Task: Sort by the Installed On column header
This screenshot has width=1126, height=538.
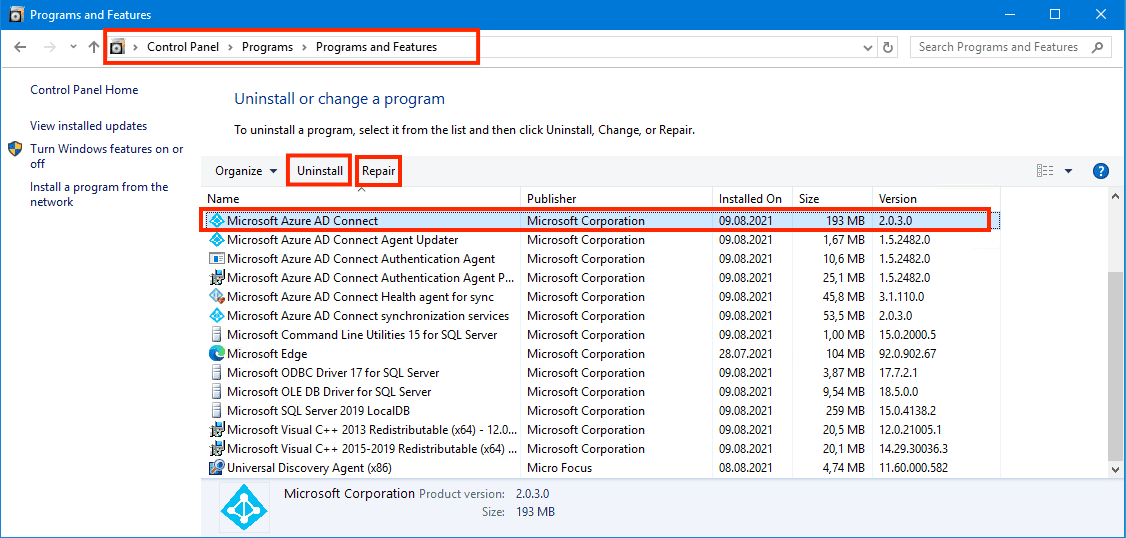Action: point(753,199)
